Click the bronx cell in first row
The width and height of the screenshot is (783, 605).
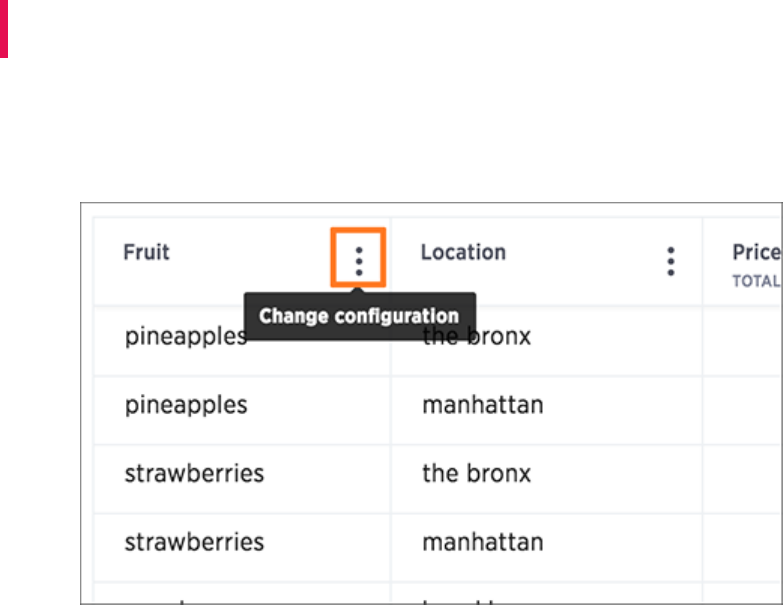click(x=476, y=336)
